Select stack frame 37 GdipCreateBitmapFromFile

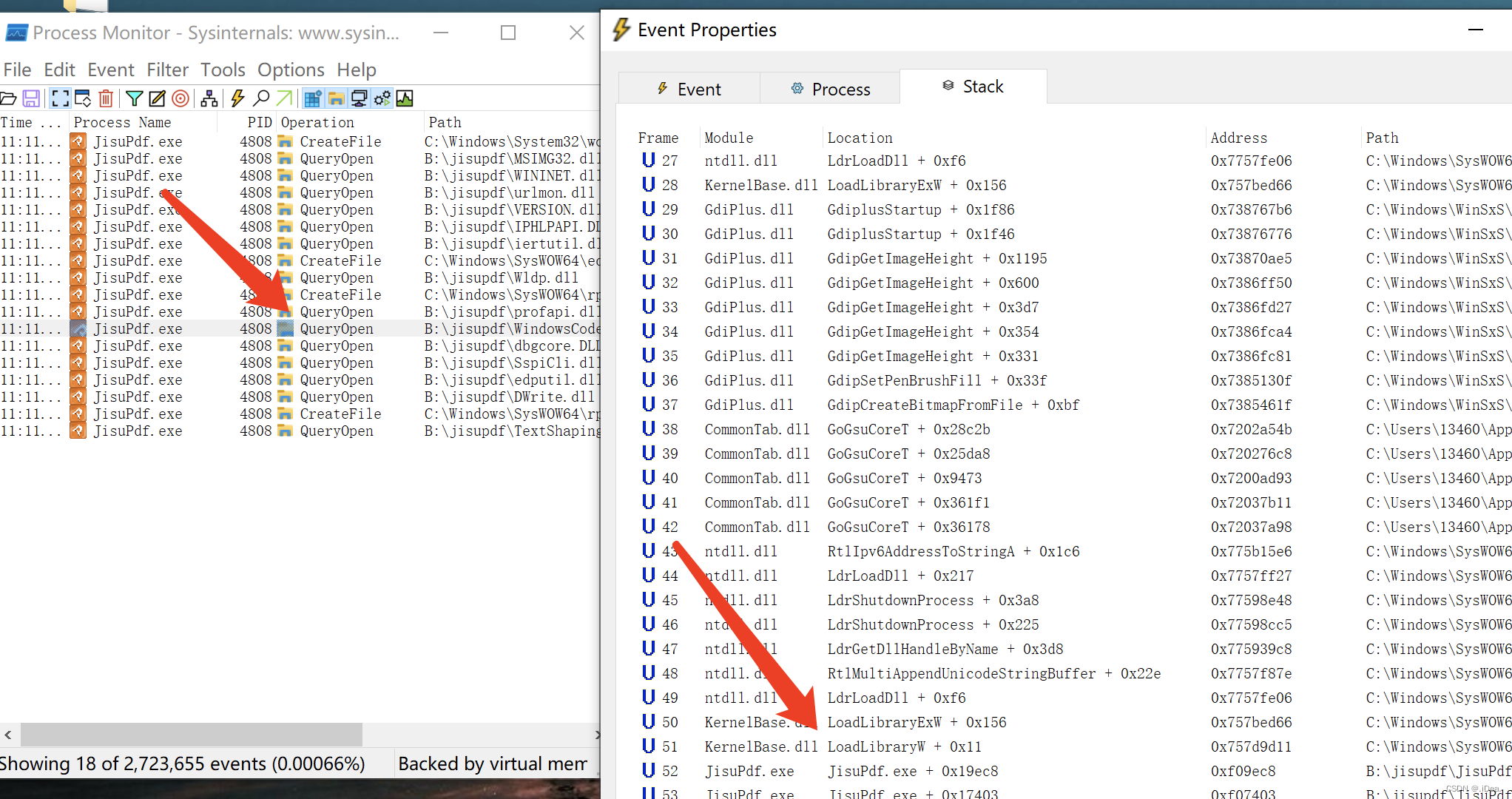point(1073,405)
